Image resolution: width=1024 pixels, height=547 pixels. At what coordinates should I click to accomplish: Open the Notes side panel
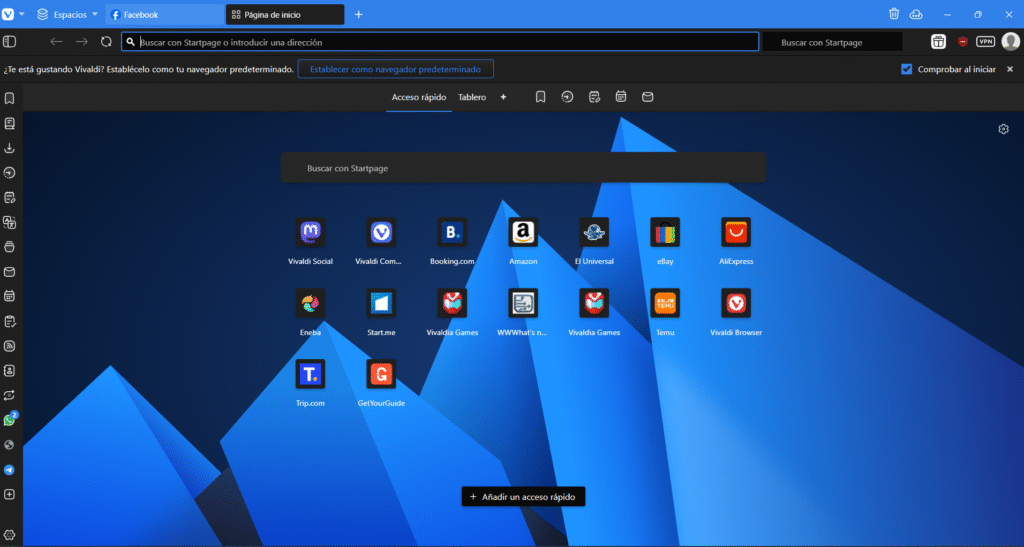coord(9,198)
